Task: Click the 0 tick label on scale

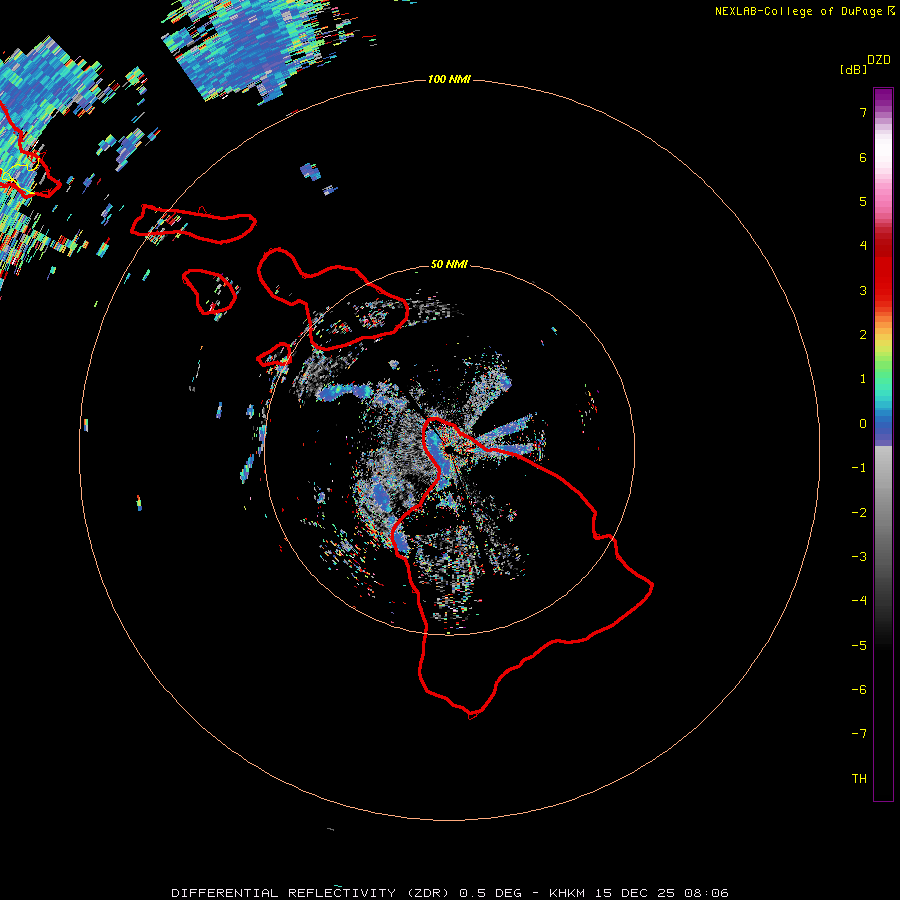Action: pos(863,424)
